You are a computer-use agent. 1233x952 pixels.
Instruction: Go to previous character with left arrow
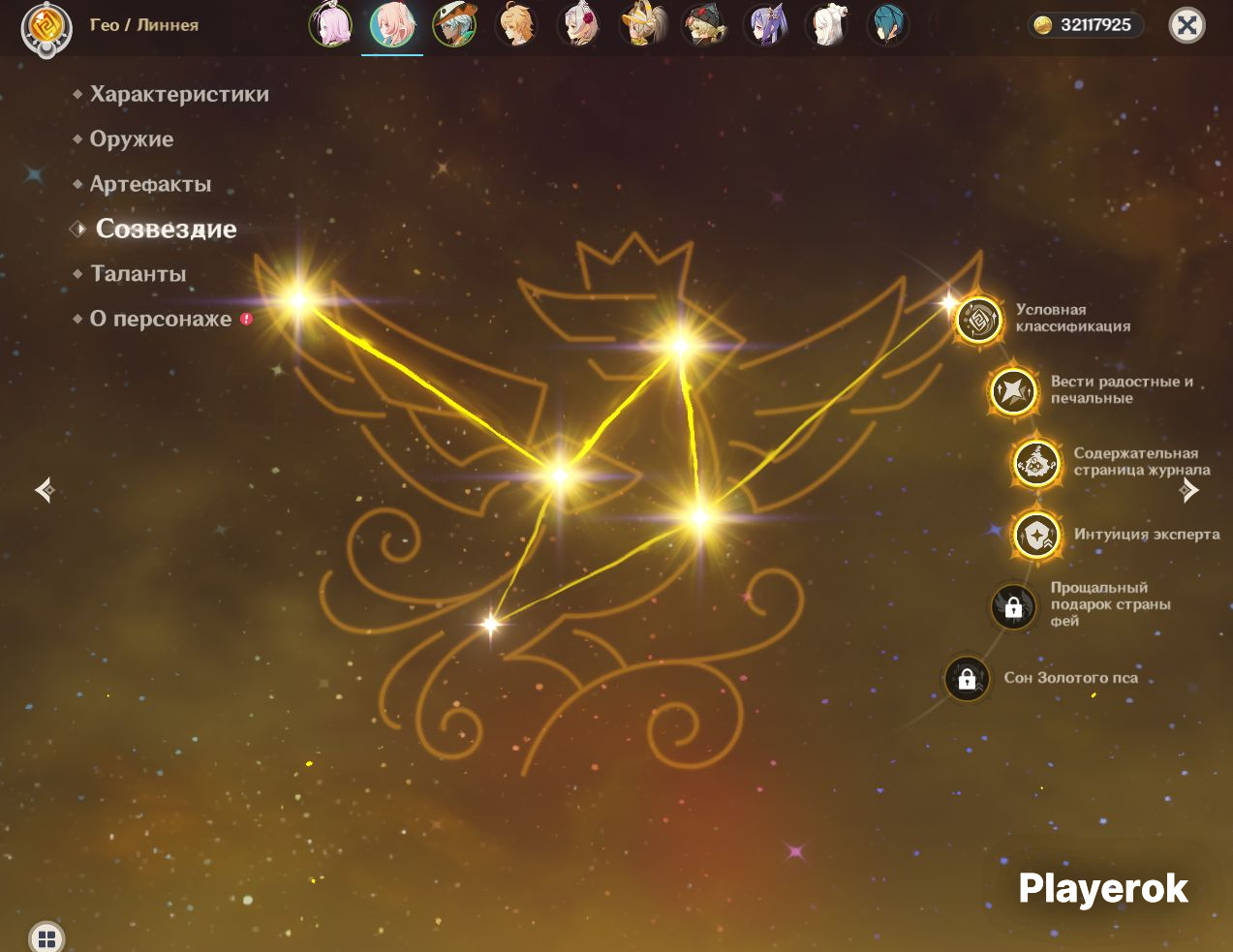tap(45, 490)
